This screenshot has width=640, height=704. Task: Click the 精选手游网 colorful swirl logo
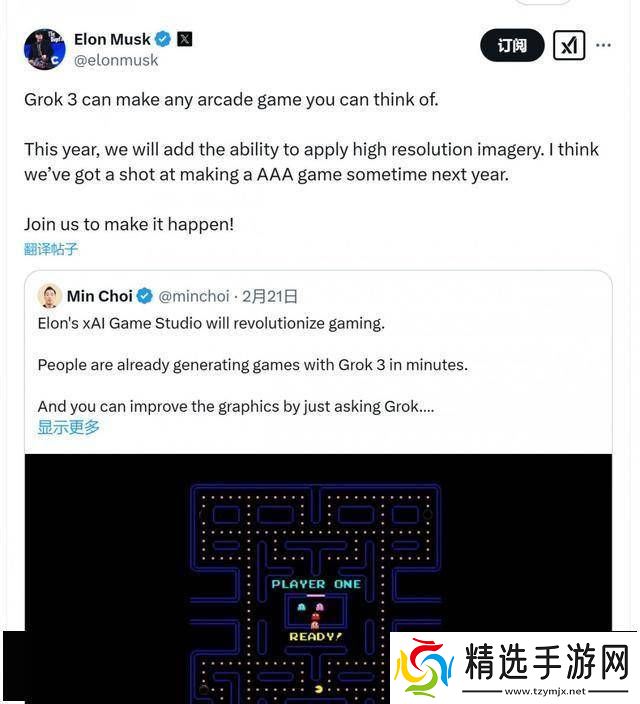424,668
